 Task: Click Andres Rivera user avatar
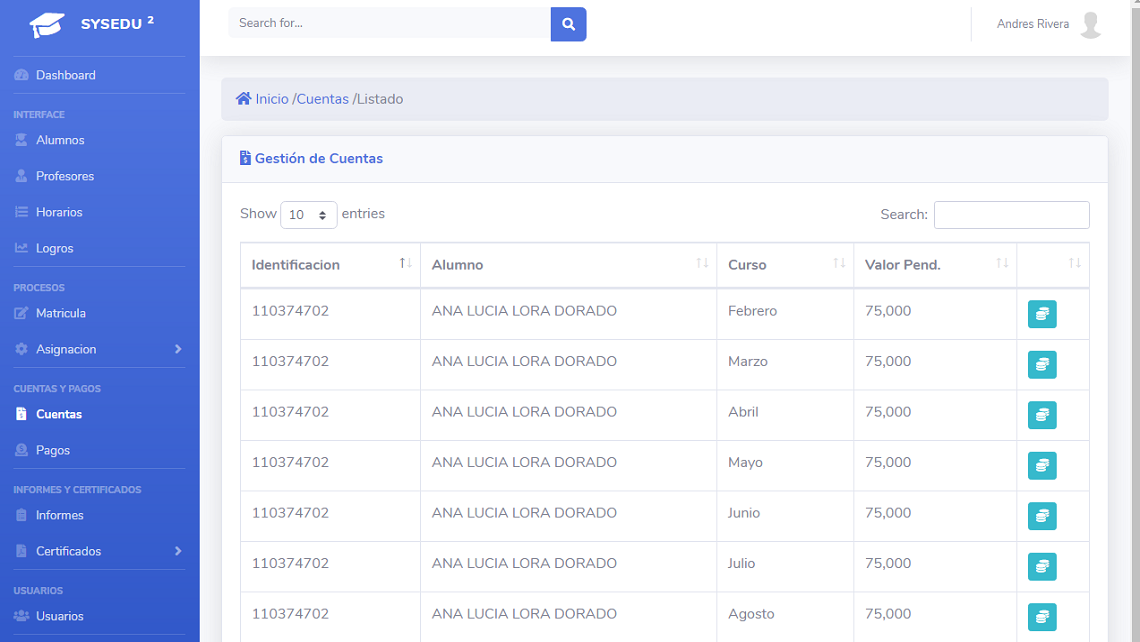1090,25
